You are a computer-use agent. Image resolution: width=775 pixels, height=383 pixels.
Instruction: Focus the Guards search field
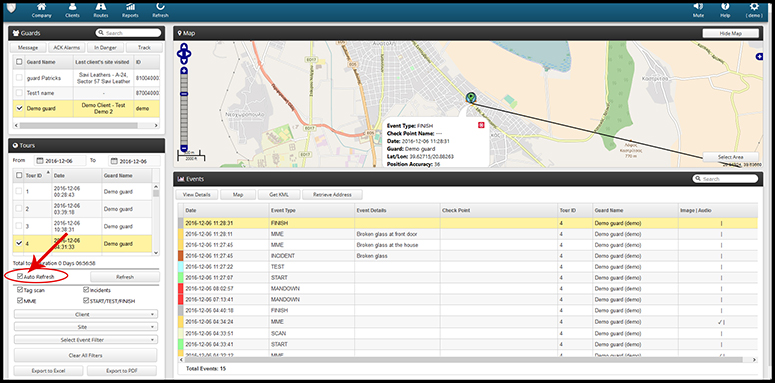coord(129,33)
